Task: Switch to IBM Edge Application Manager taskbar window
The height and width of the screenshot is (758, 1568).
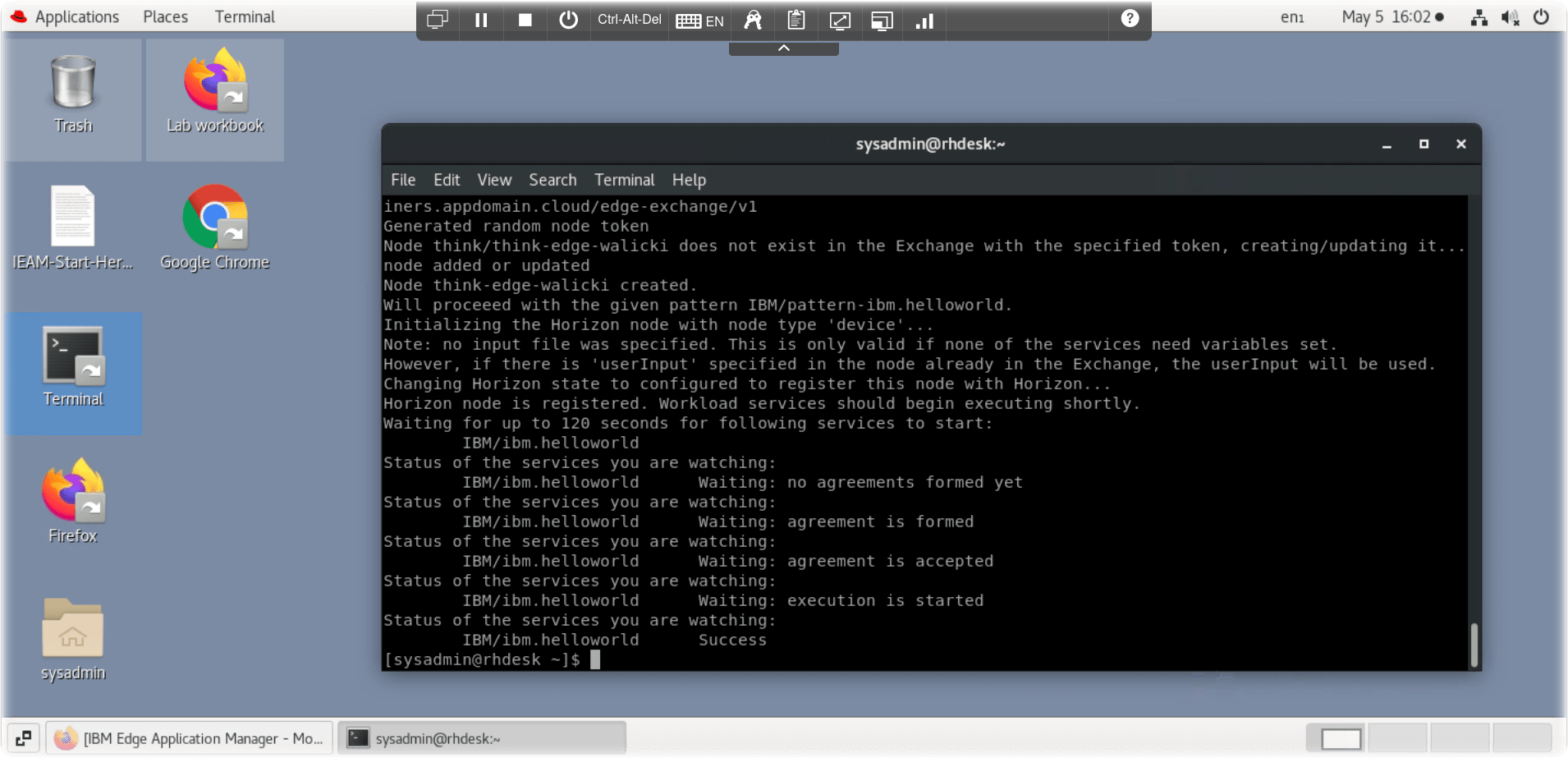Action: click(x=190, y=738)
